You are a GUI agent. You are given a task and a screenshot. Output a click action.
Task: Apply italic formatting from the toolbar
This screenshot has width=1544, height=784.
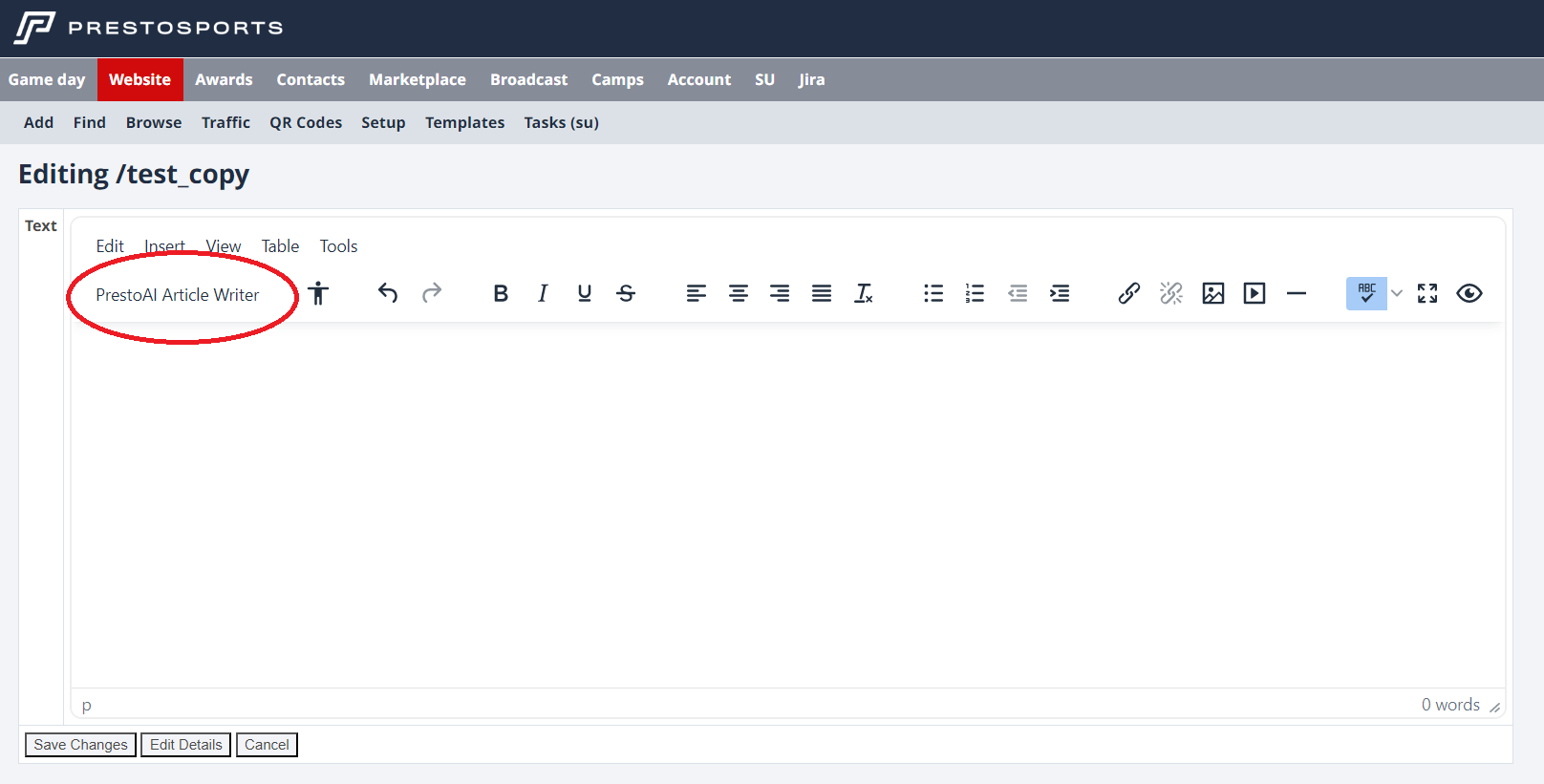pyautogui.click(x=542, y=293)
